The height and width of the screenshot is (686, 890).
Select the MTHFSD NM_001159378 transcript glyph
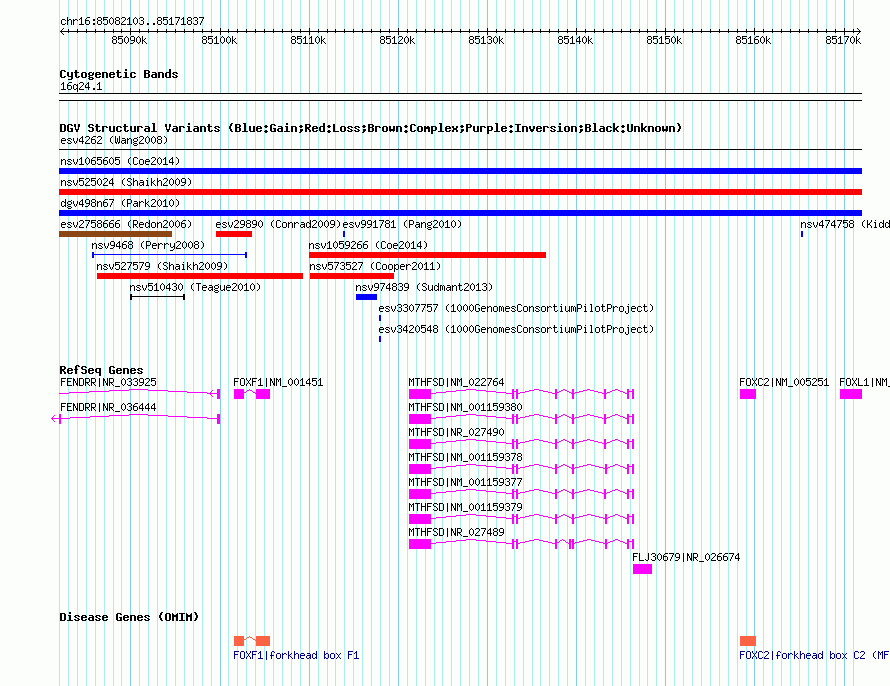[521, 469]
